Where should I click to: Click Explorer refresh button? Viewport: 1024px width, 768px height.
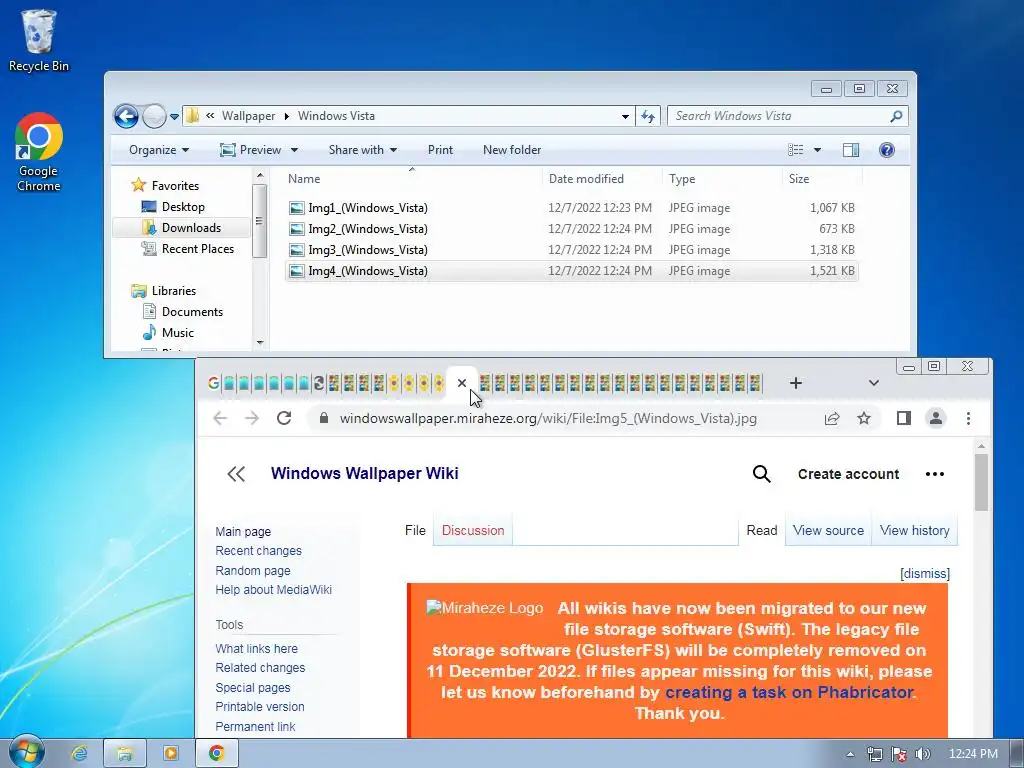[648, 116]
